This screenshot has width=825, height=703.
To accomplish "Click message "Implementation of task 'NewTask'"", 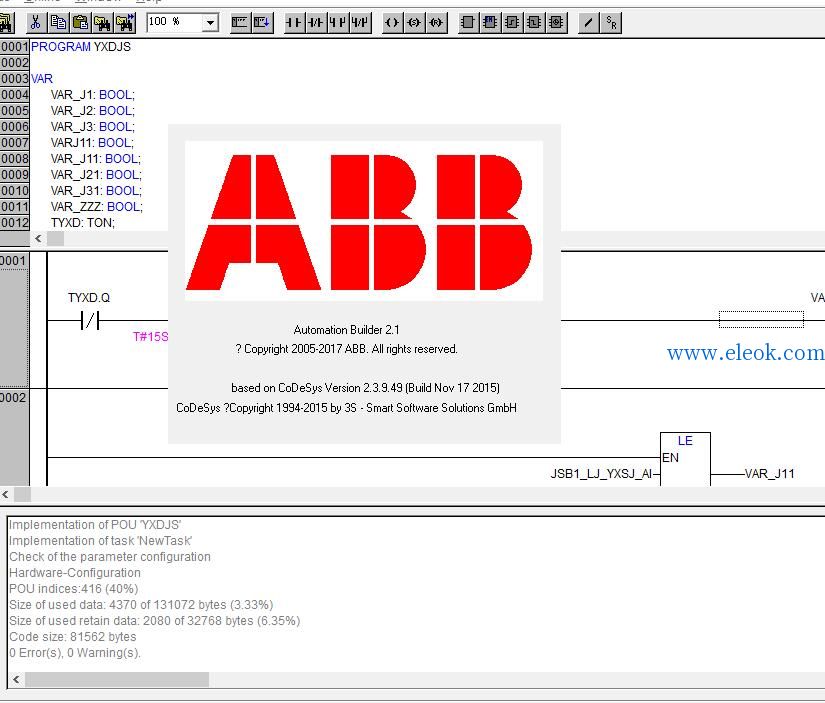I will coord(100,541).
